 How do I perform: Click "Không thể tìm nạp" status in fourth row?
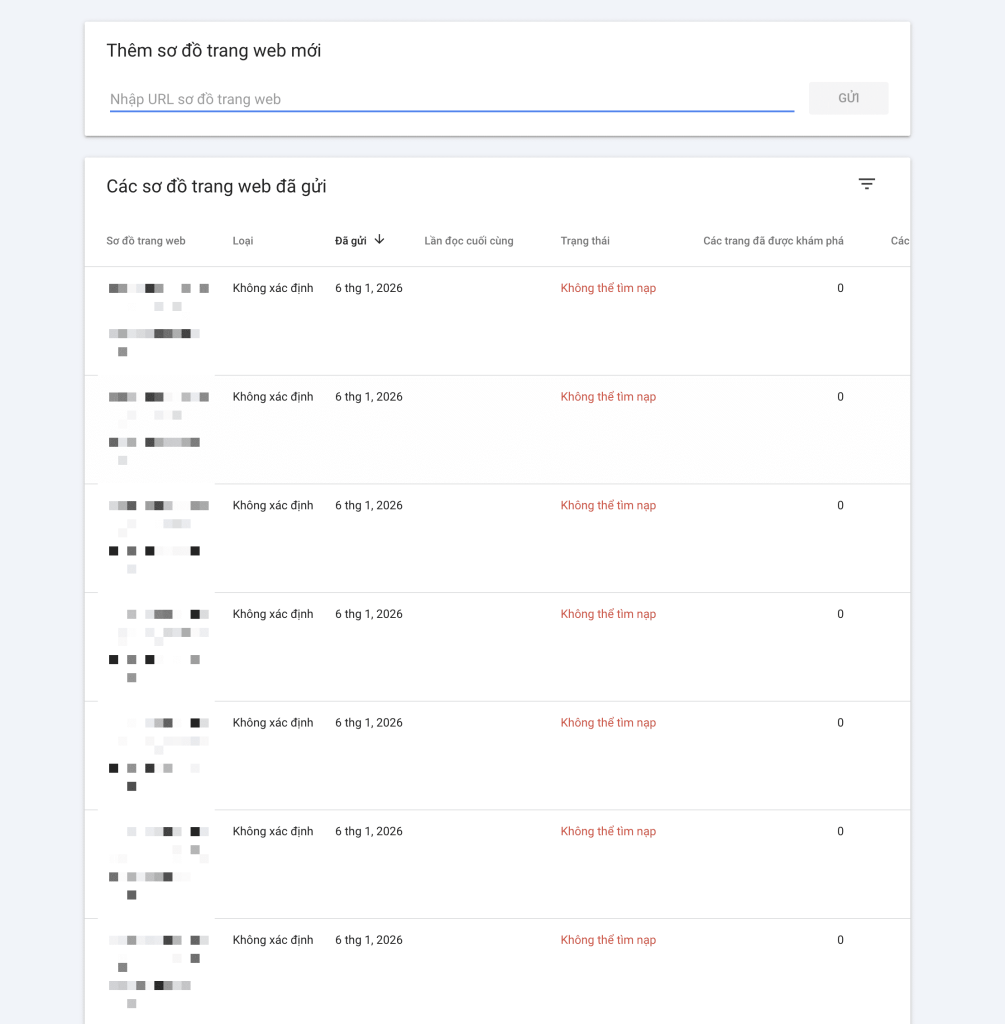pyautogui.click(x=608, y=614)
